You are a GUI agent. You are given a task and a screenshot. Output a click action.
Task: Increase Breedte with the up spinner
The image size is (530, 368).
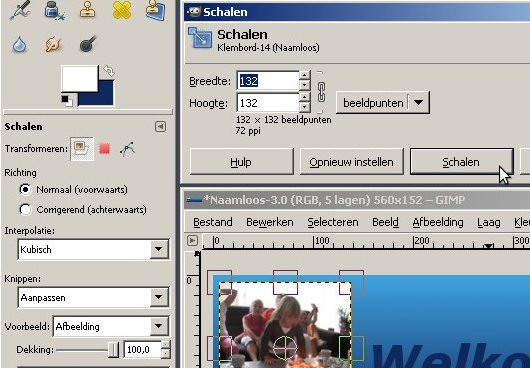pos(305,75)
